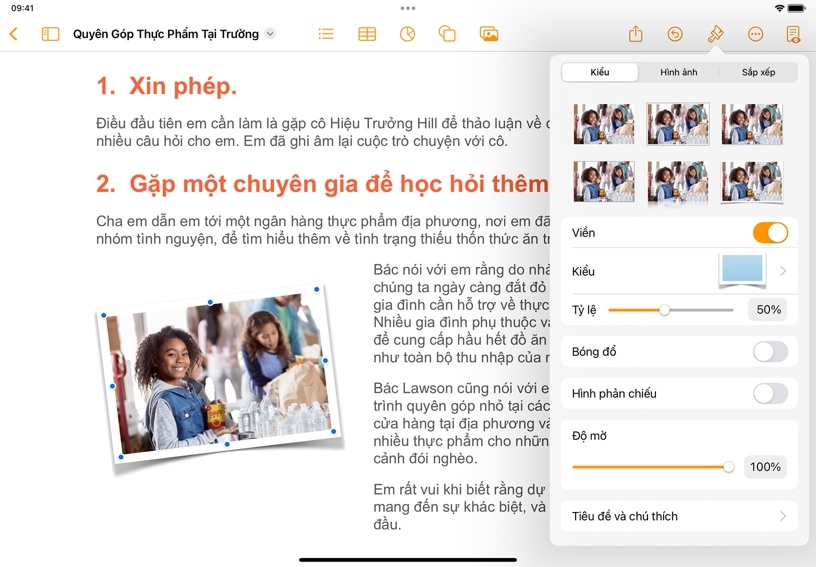The image size is (816, 567).
Task: Switch to the Hình ảnh tab
Action: coord(679,72)
